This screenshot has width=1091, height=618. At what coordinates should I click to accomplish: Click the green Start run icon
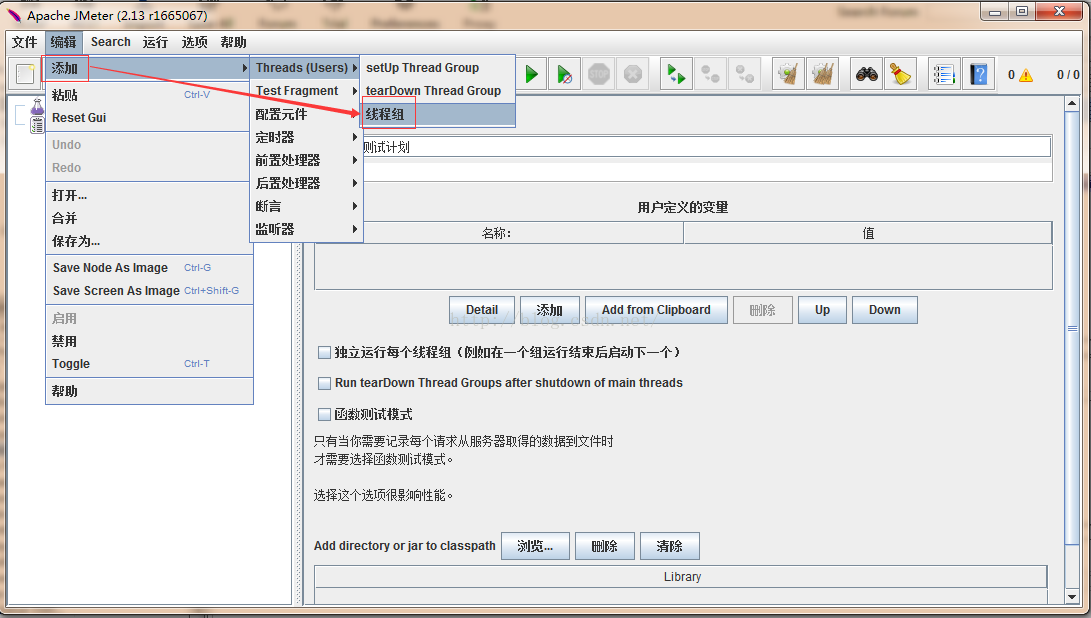point(532,74)
